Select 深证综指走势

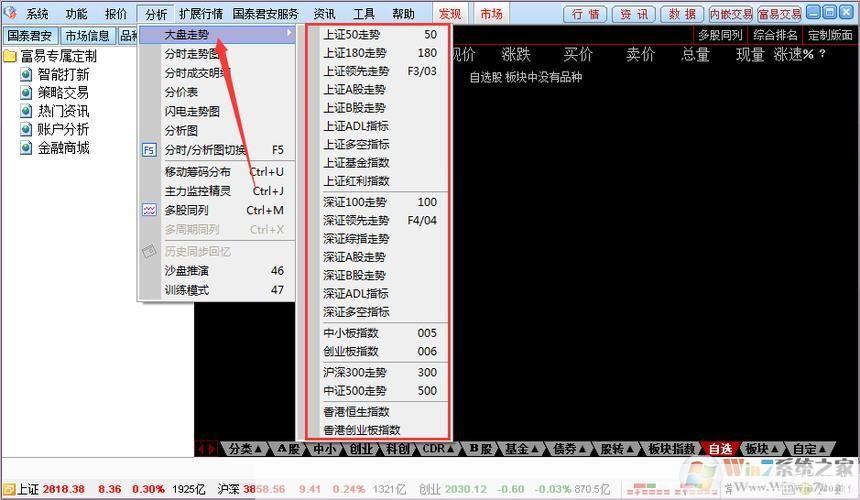380,239
